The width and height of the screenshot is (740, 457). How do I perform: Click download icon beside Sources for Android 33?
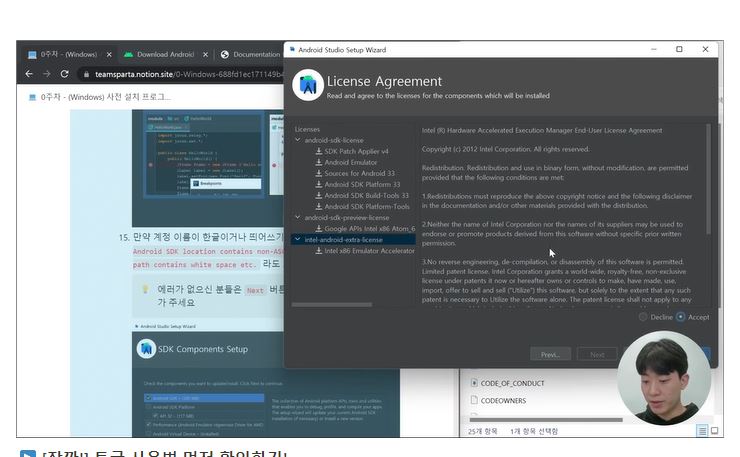click(x=319, y=173)
